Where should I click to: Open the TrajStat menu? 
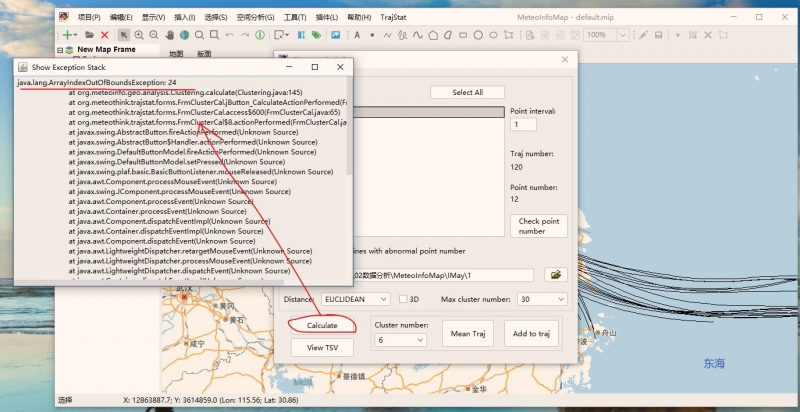393,17
